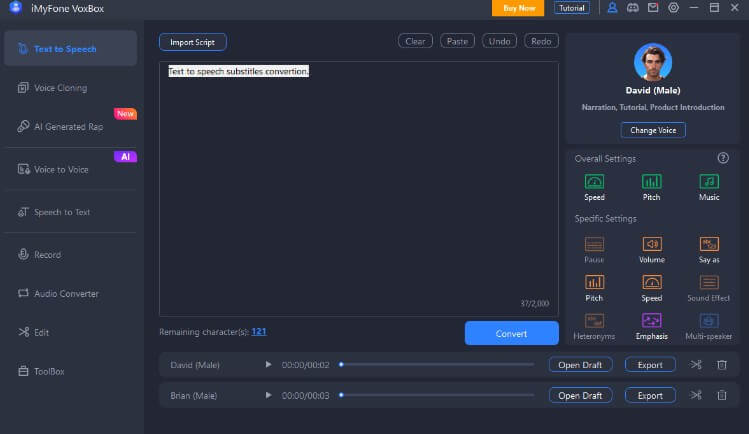Open the Text to Speech section
The image size is (749, 434).
(70, 48)
